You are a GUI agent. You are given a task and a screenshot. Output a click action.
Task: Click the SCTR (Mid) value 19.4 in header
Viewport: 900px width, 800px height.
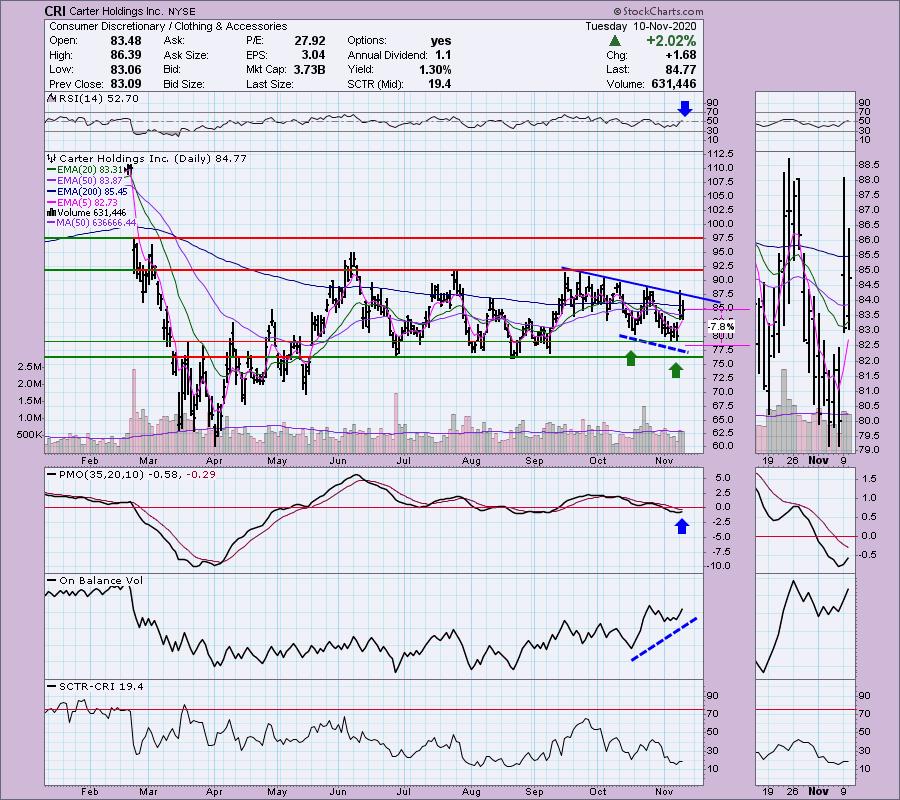pos(439,84)
